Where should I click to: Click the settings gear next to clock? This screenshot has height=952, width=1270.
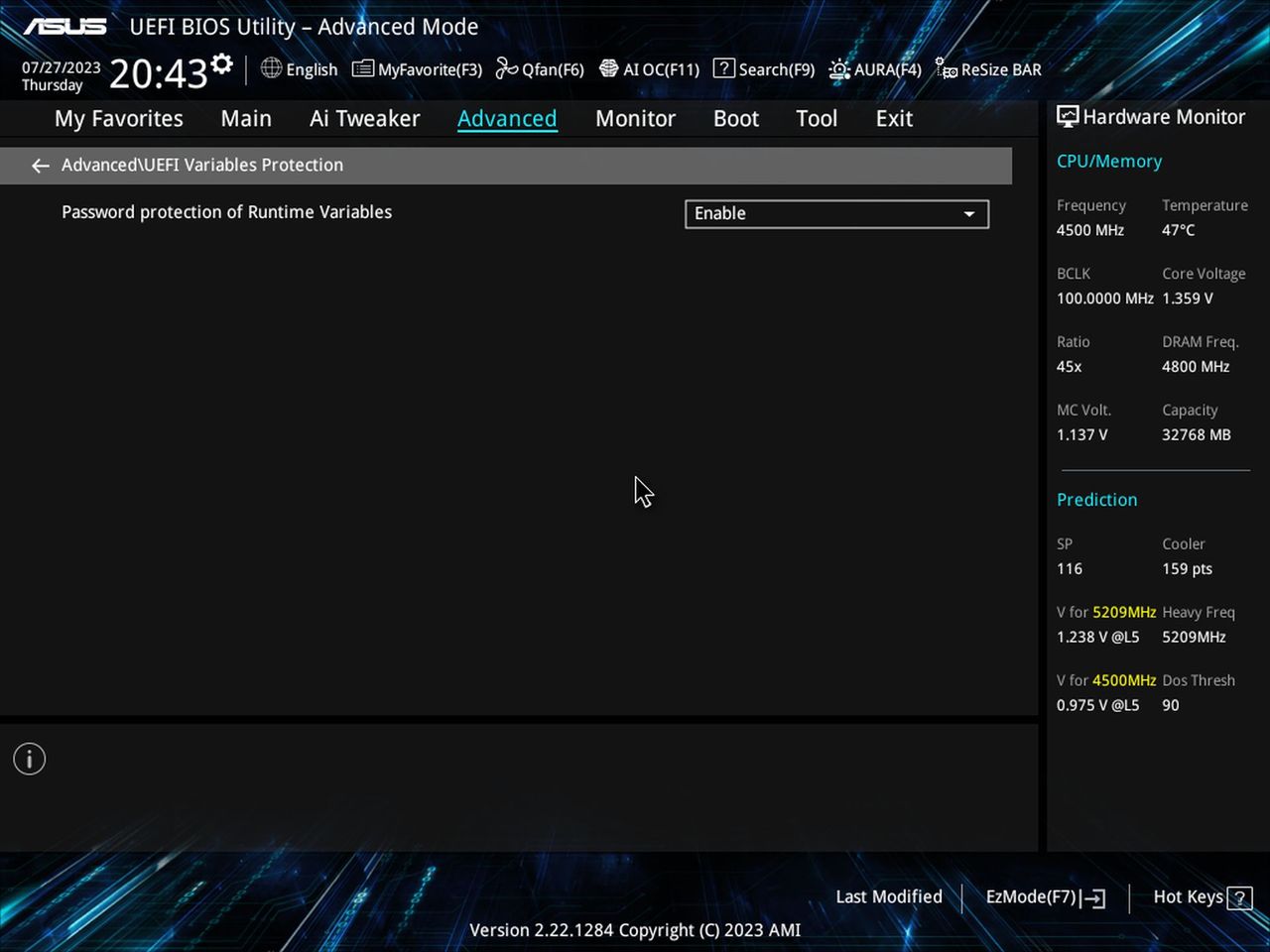coord(222,64)
